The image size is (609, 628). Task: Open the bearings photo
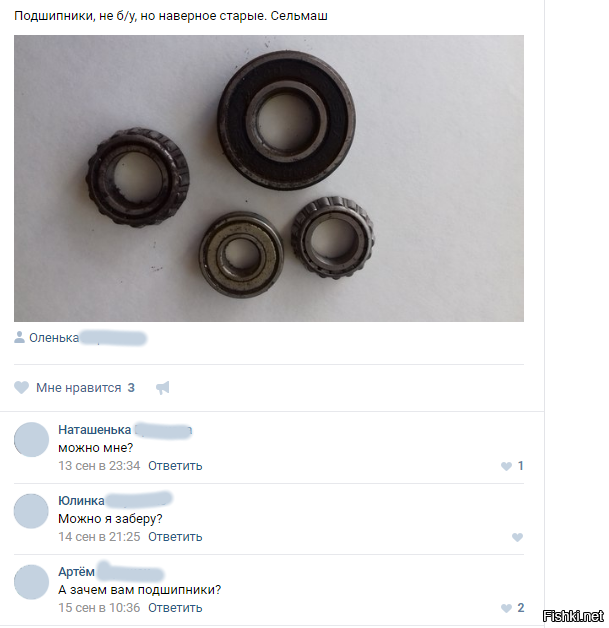pyautogui.click(x=269, y=178)
